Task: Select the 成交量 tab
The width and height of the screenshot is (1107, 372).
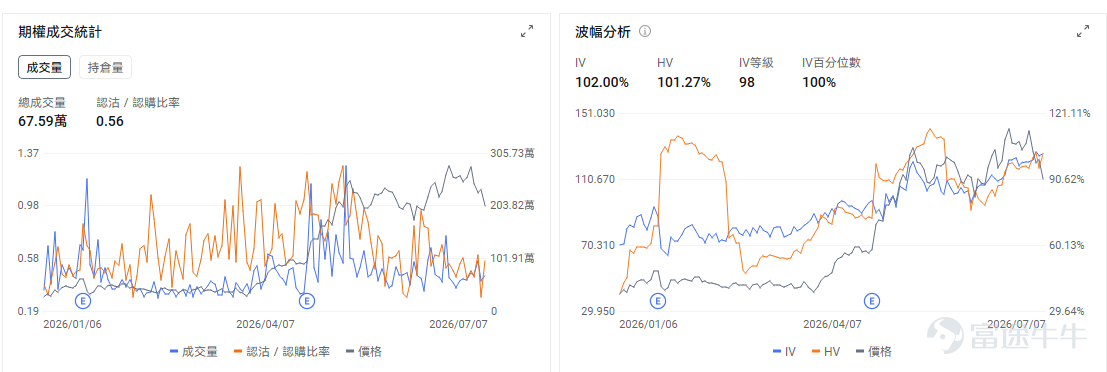Action: [x=44, y=68]
